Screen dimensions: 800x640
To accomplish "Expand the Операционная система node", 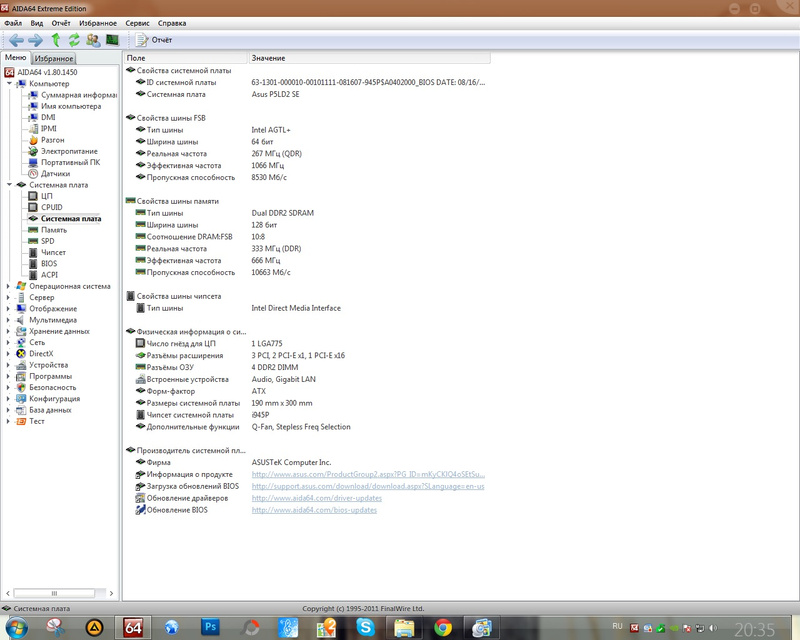I will tap(9, 286).
